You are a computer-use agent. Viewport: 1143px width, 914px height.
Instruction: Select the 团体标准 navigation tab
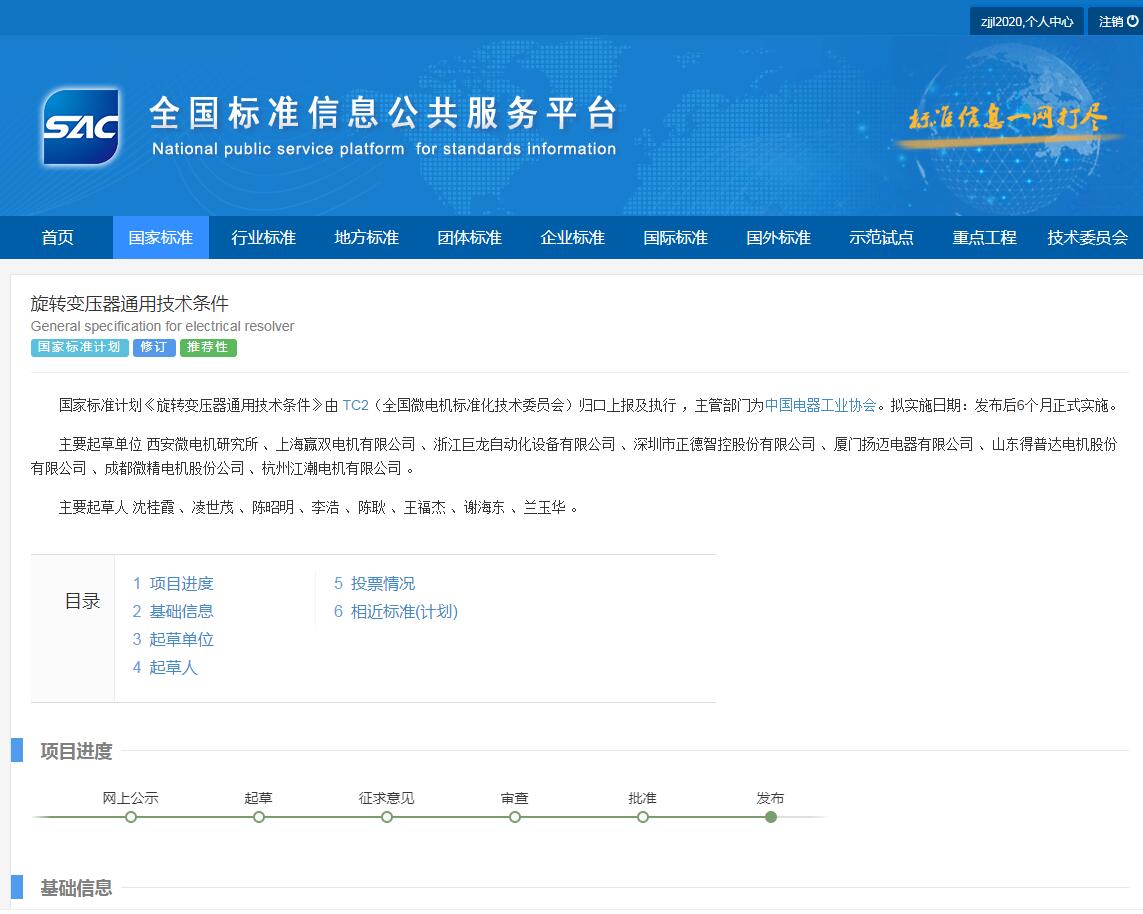point(469,238)
